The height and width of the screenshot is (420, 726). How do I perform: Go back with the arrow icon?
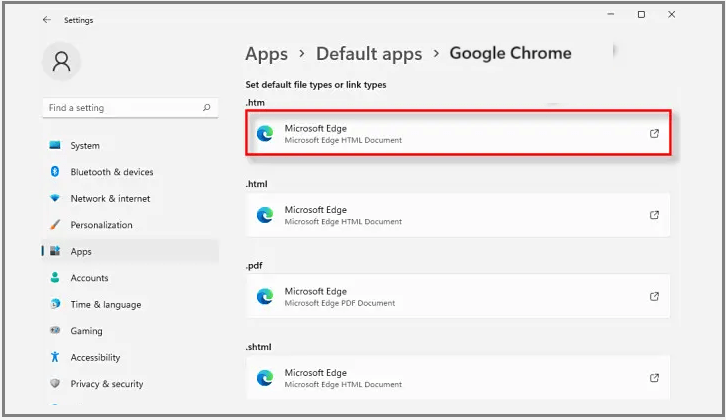(47, 19)
